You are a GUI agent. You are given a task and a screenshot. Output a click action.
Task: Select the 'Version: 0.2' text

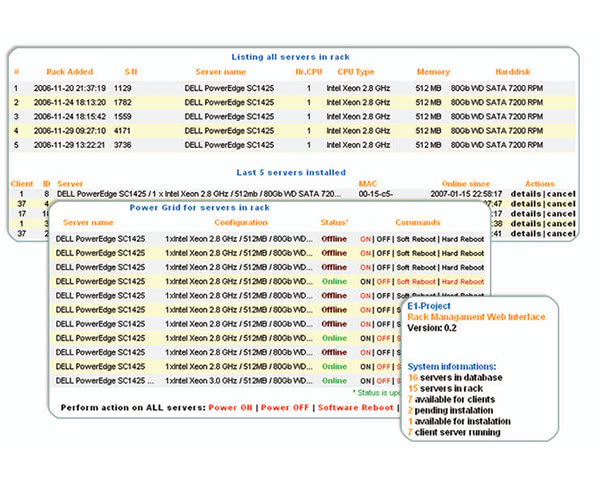click(432, 328)
